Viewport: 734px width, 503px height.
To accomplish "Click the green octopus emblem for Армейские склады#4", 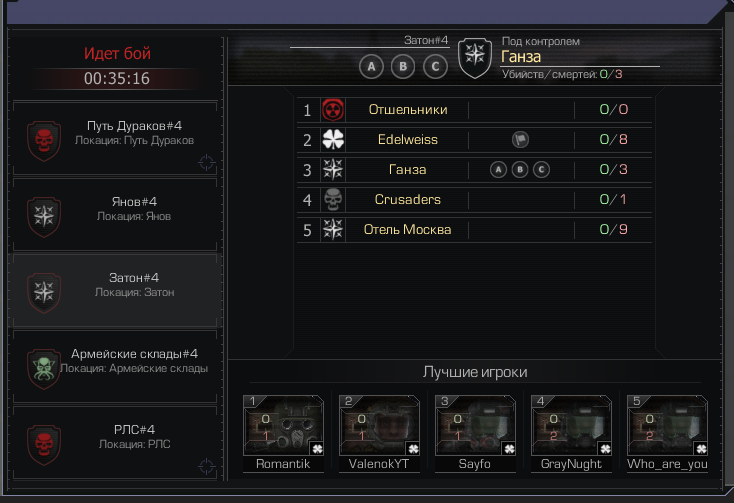I will coord(44,368).
